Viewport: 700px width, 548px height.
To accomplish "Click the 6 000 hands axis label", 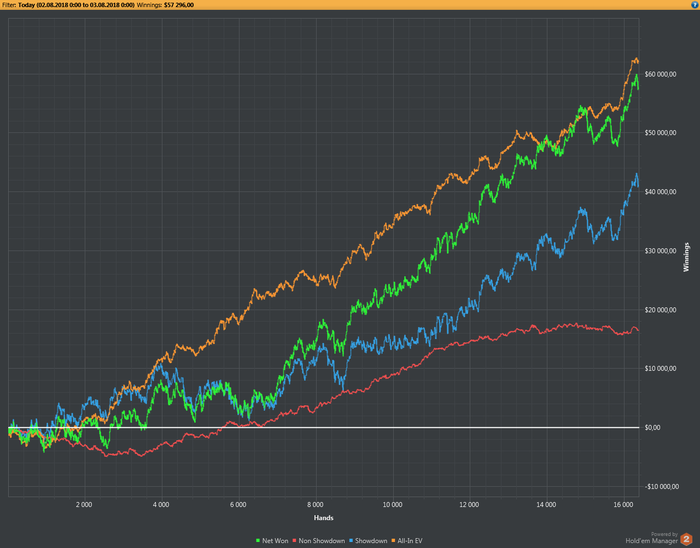I will point(238,505).
